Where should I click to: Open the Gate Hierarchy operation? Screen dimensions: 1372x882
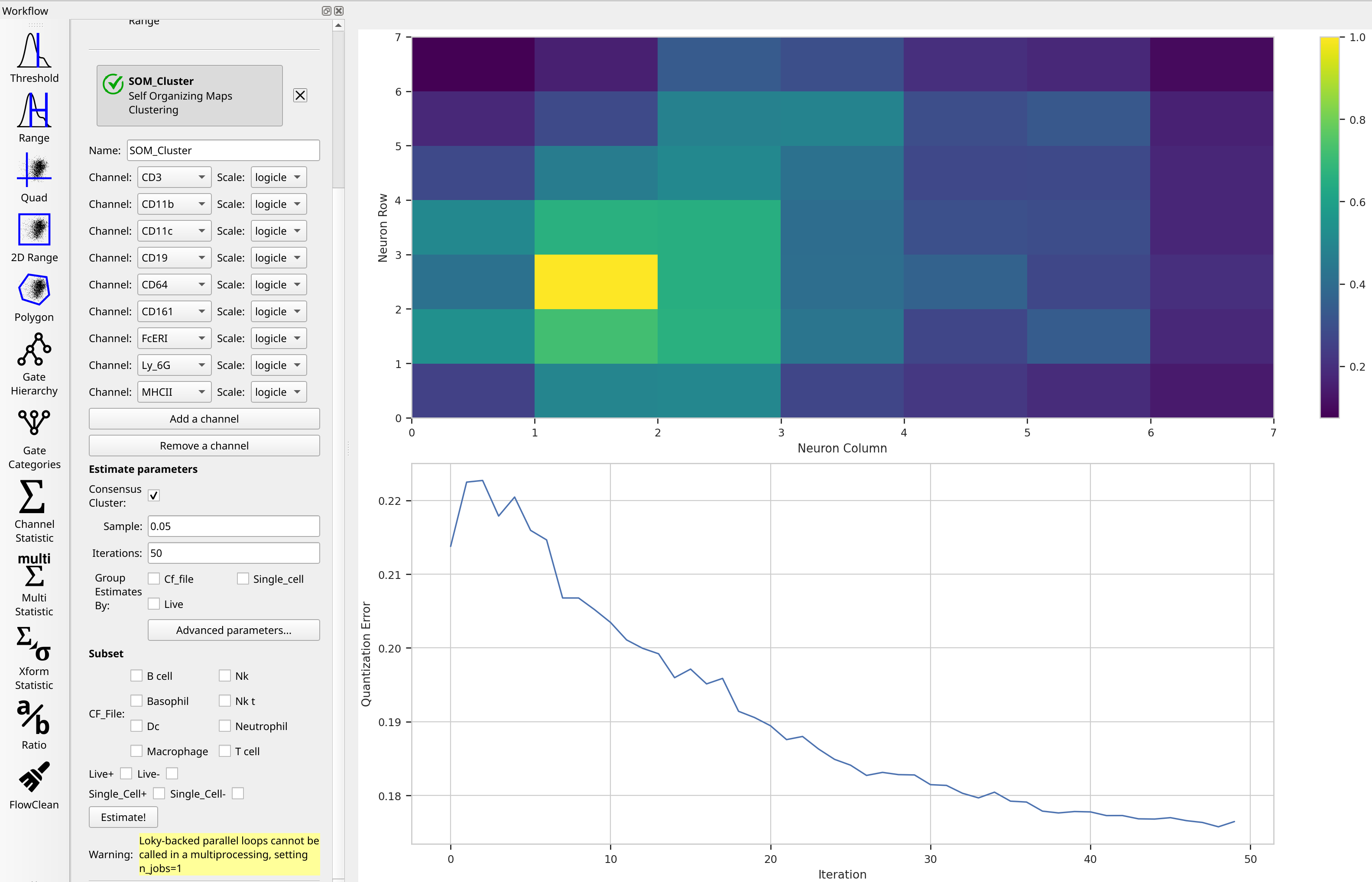(x=34, y=364)
